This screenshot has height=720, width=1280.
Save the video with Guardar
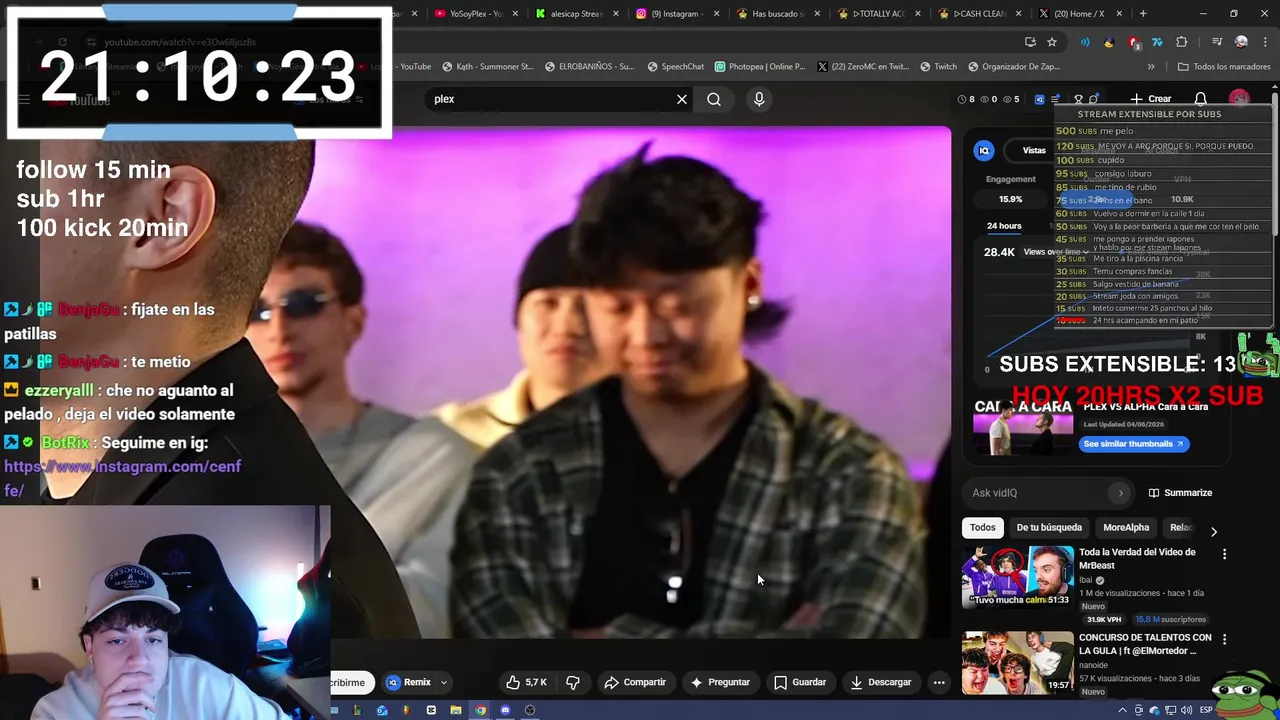(800, 682)
